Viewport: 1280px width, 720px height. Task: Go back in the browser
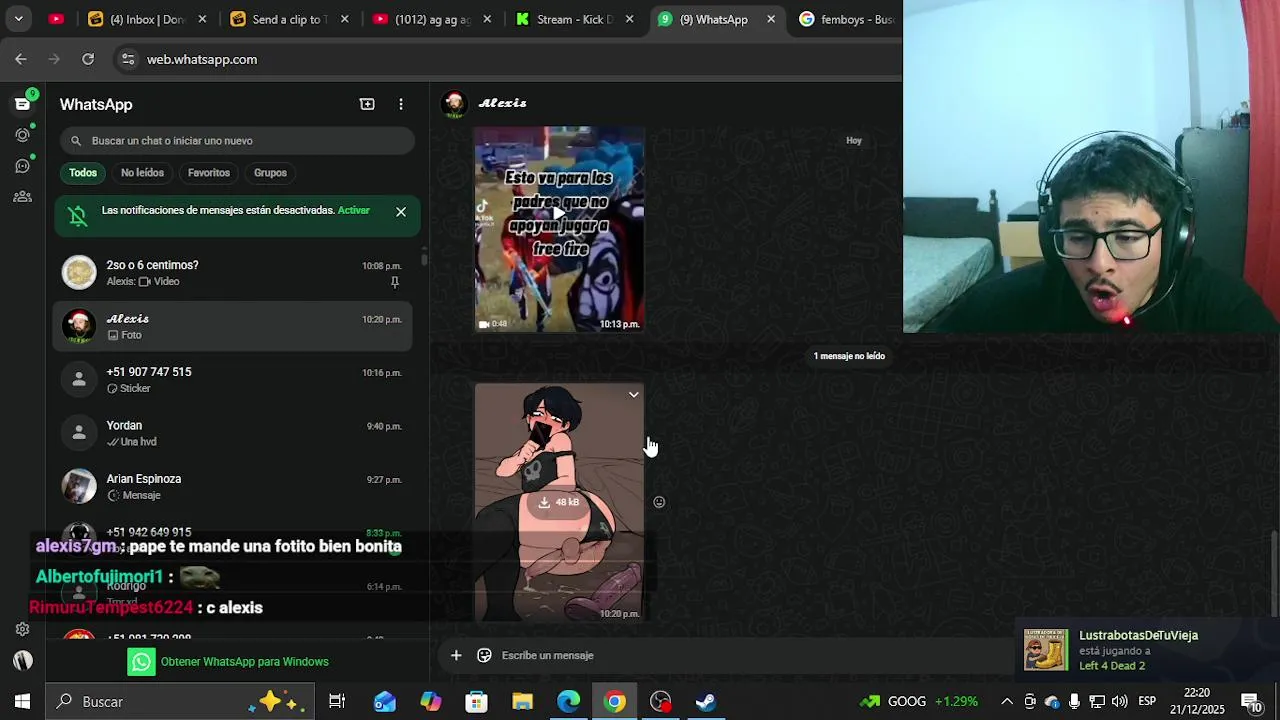pyautogui.click(x=21, y=59)
